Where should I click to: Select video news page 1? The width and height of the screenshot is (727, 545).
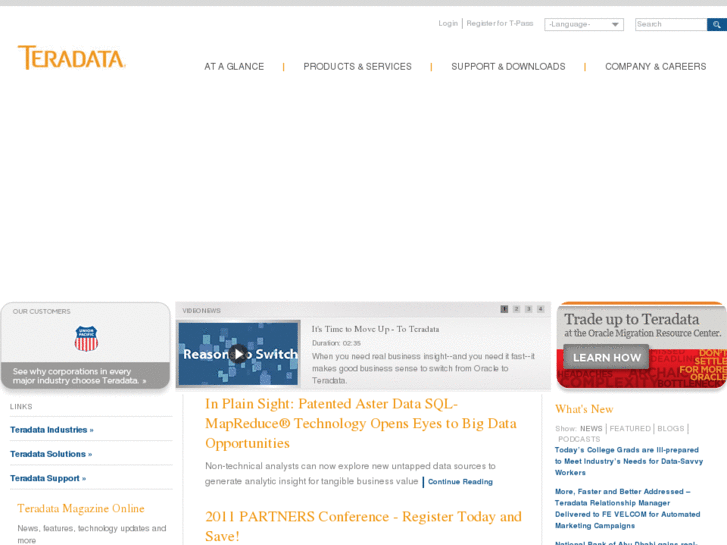[504, 309]
